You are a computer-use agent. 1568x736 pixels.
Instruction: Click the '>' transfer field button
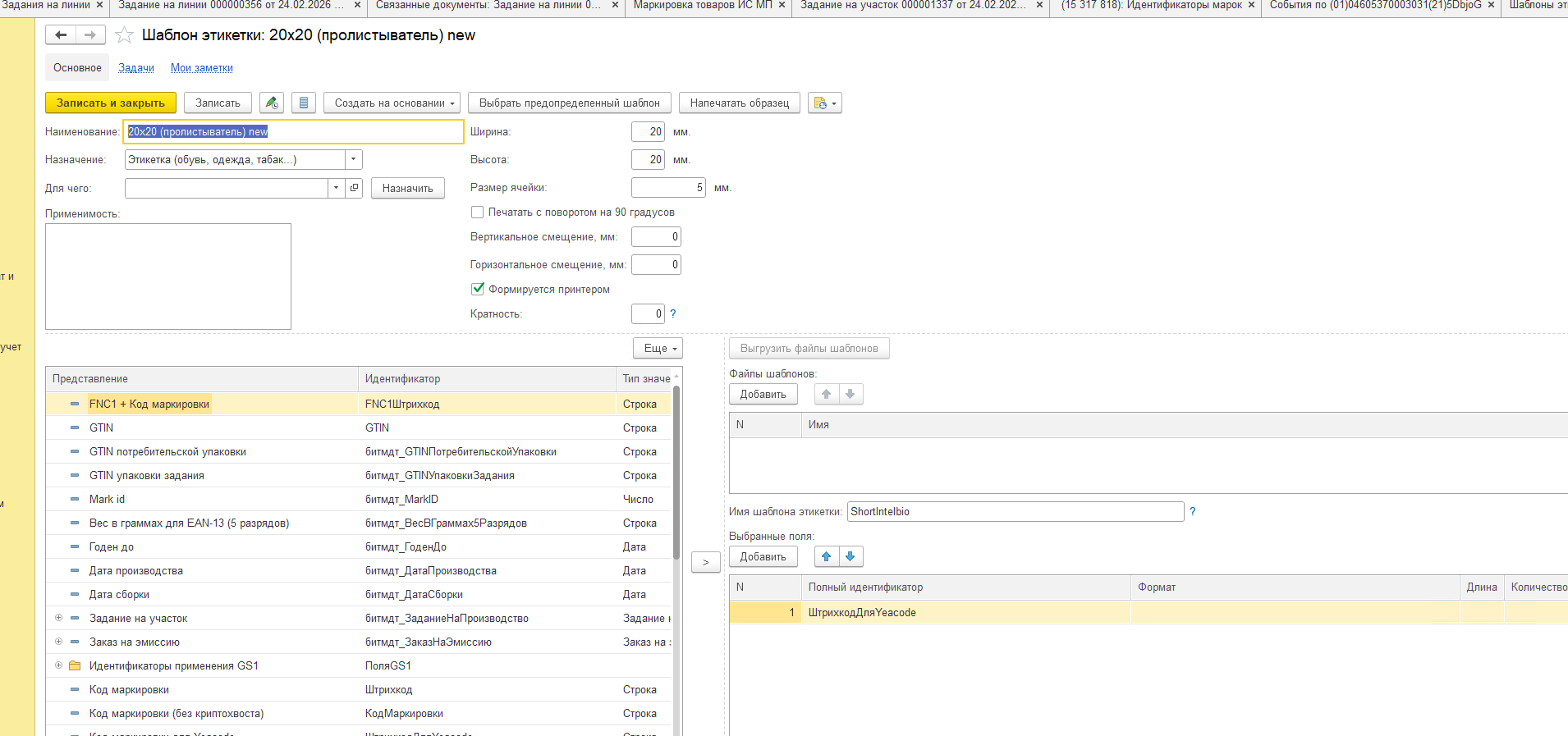(705, 562)
